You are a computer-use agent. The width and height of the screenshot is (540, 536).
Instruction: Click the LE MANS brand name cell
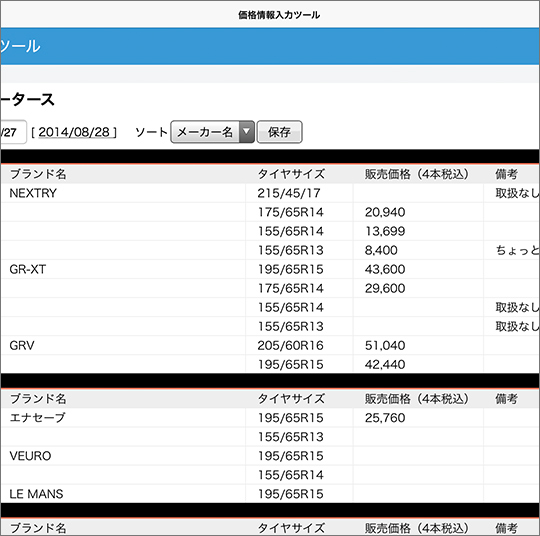[123, 494]
